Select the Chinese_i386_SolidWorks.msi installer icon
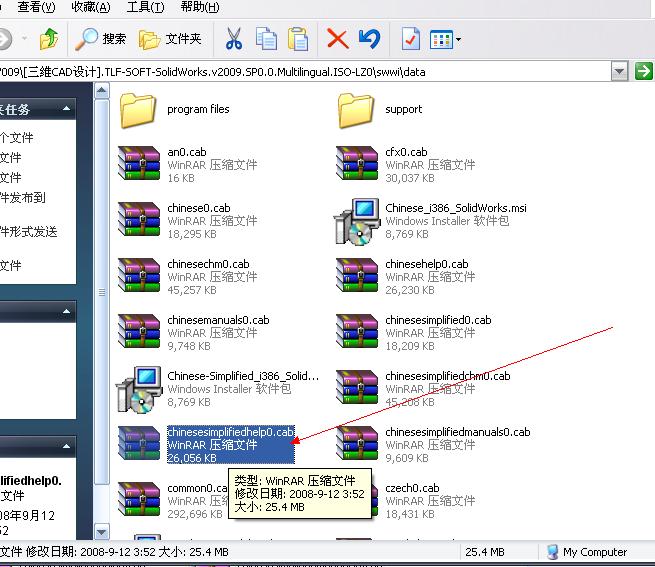 (356, 221)
